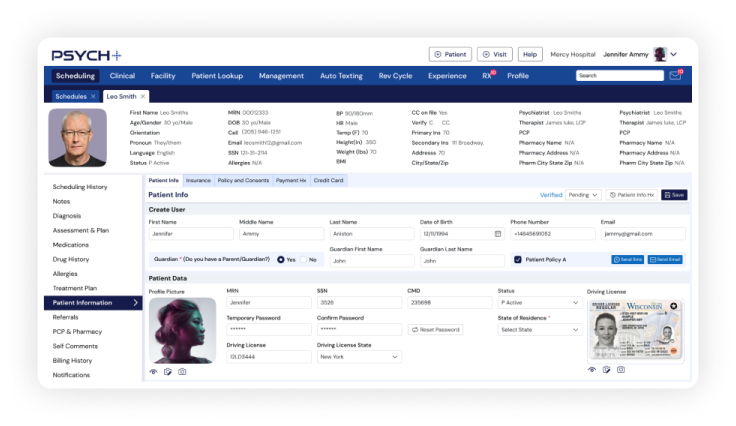Switch to the Insurance tab
The width and height of the screenshot is (736, 426).
198,180
